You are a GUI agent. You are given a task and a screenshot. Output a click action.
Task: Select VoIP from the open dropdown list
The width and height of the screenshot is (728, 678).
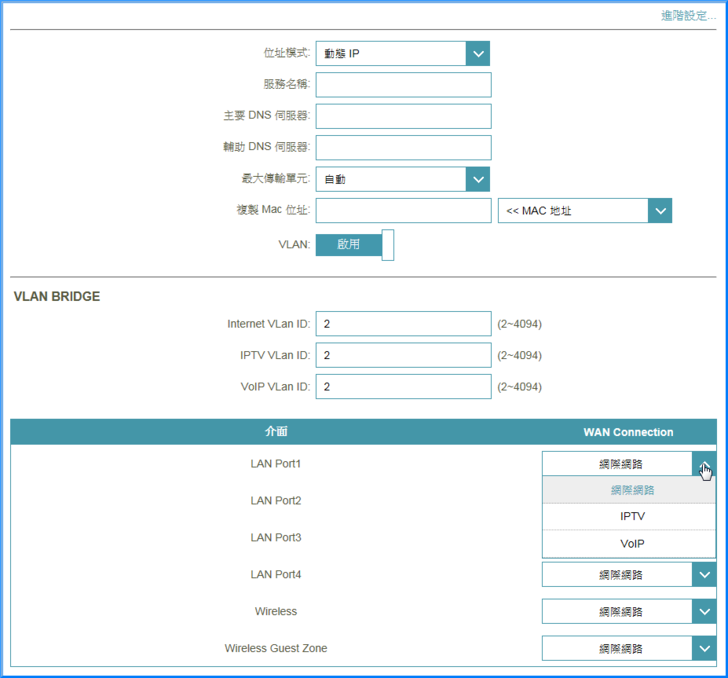(x=631, y=544)
